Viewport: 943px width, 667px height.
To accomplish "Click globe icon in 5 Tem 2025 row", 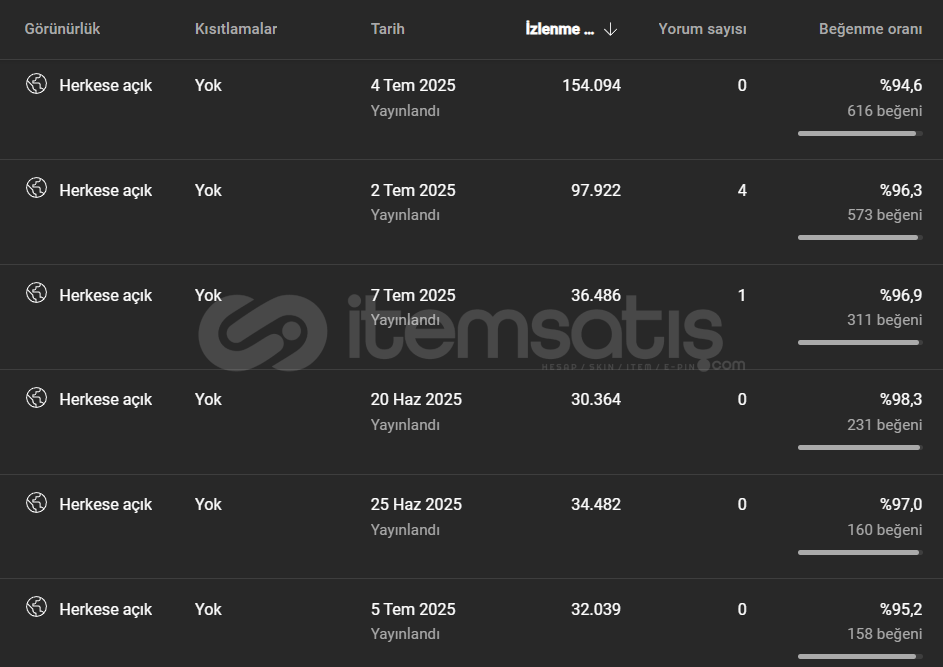I will 37,607.
